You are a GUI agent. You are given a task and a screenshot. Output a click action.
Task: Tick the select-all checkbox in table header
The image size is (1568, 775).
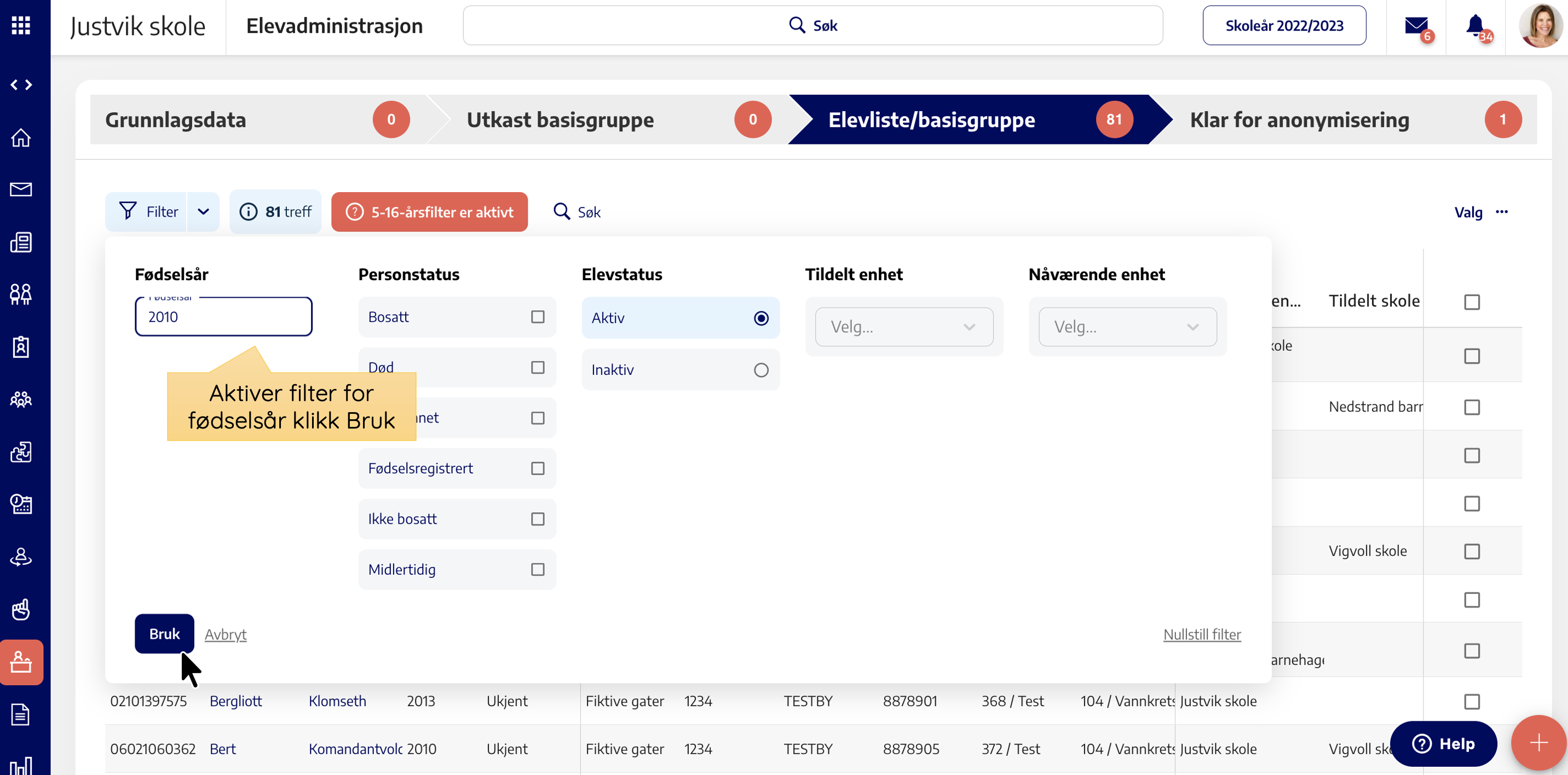pyautogui.click(x=1472, y=302)
